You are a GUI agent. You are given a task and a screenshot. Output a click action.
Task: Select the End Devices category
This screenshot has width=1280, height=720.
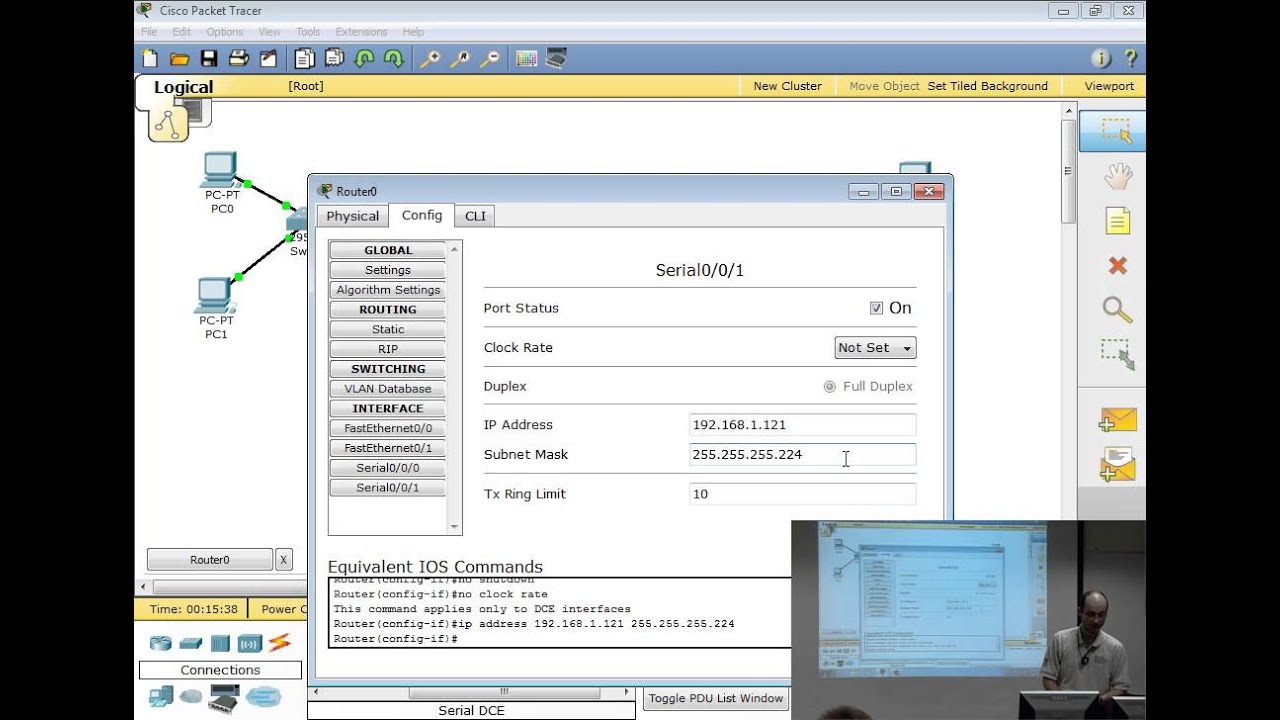(x=160, y=696)
